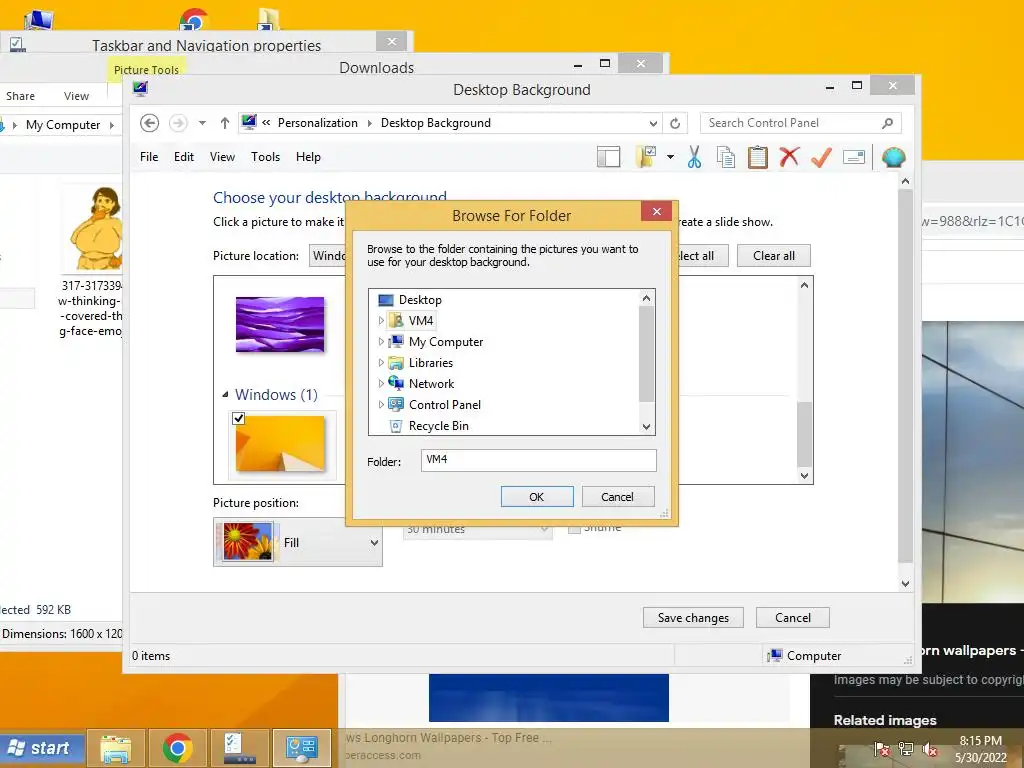Click the down arrow of folder tree scrollbar
Image resolution: width=1024 pixels, height=768 pixels.
click(647, 427)
